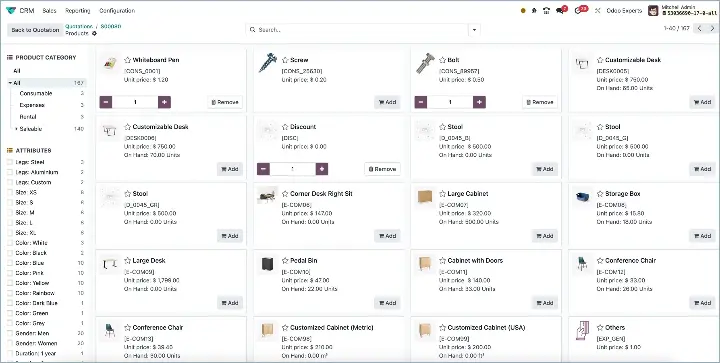Decrease Whiteboard Pen quantity with minus

coord(106,102)
